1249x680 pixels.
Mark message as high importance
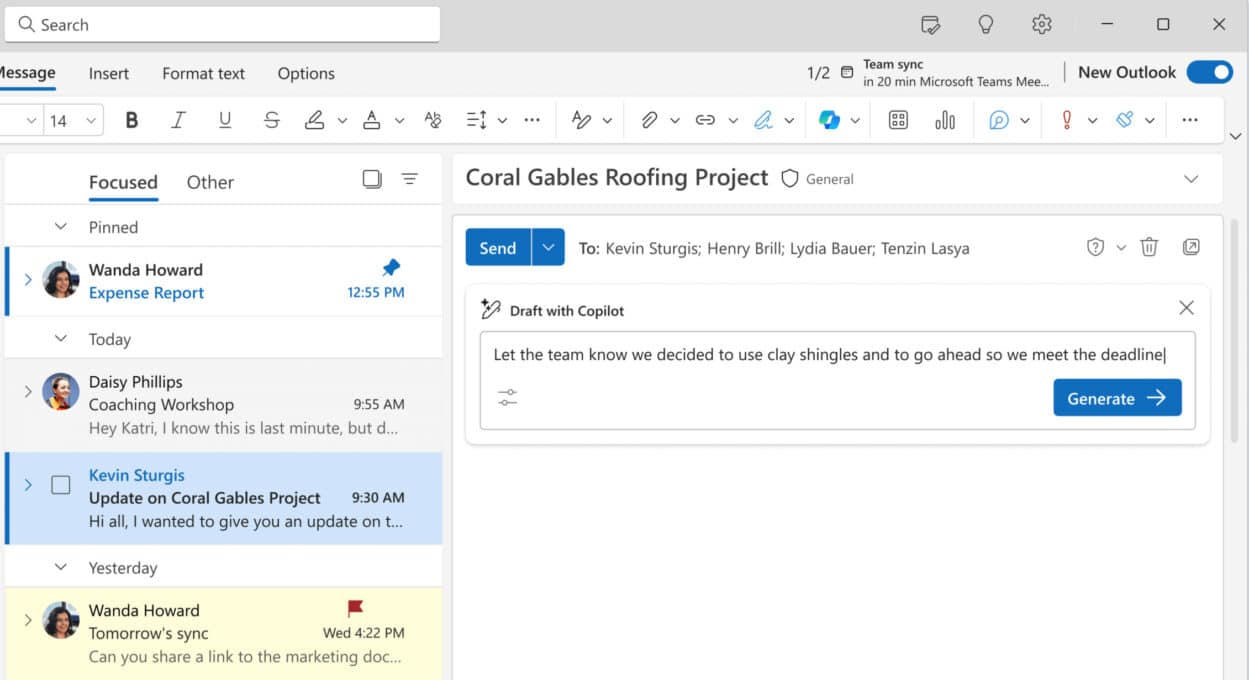click(x=1066, y=120)
